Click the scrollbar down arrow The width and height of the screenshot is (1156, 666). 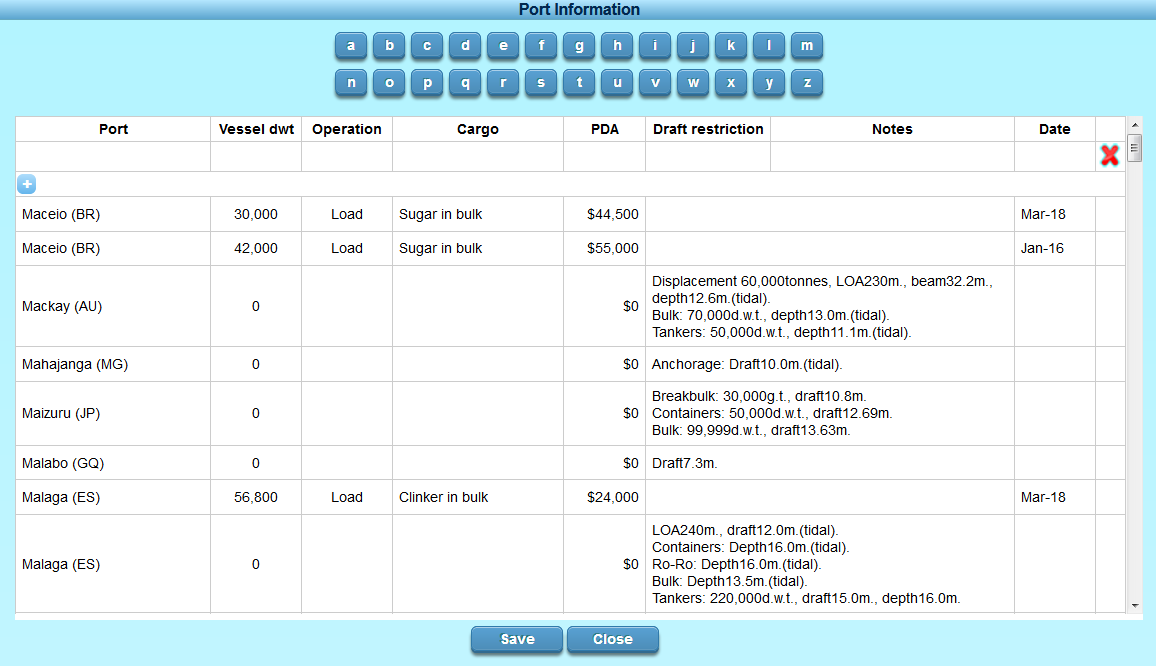coord(1135,606)
